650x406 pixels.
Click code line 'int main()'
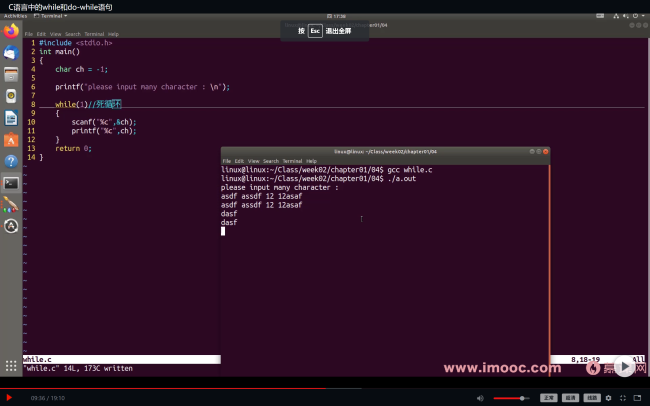59,51
